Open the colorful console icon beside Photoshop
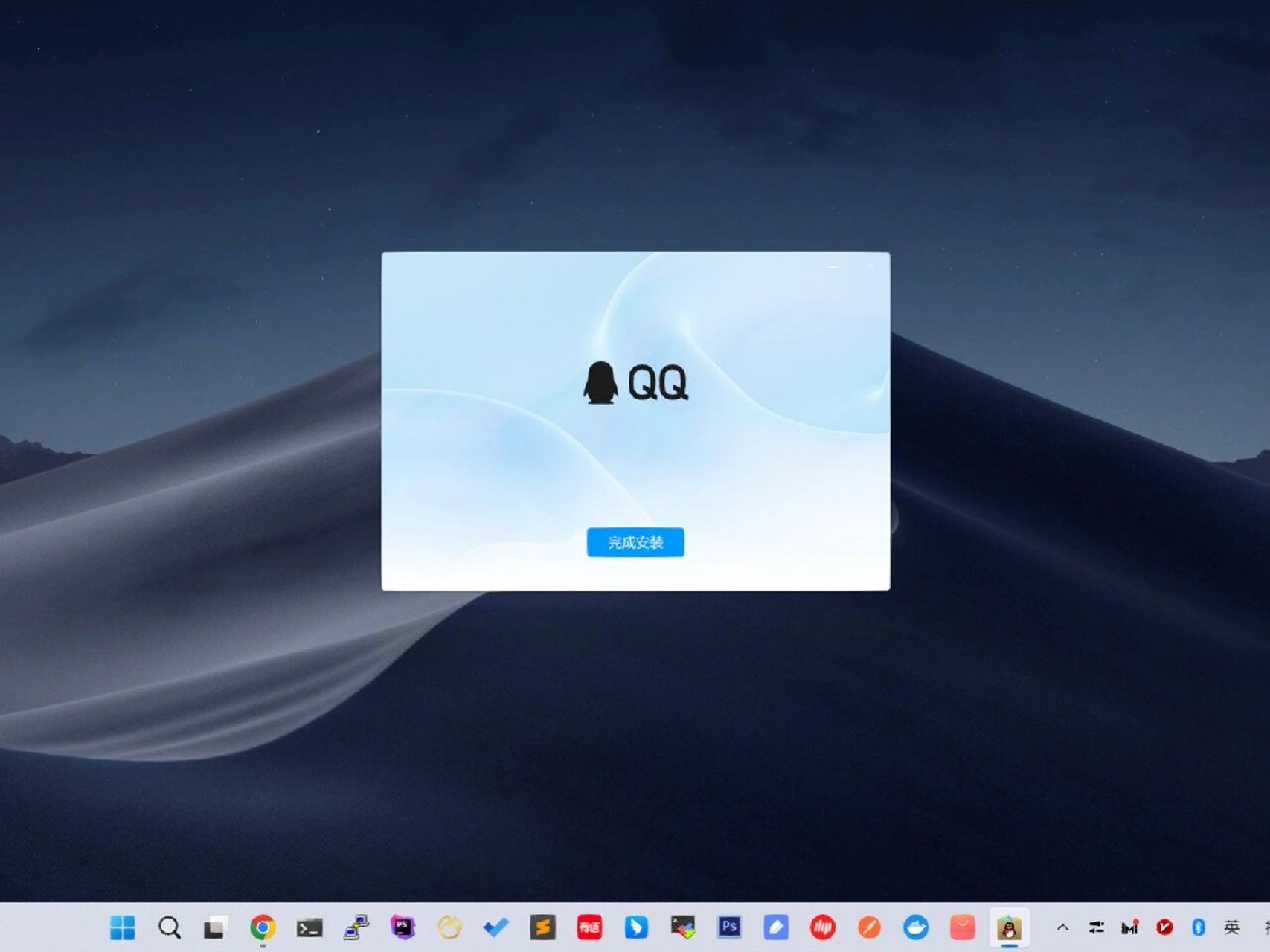The height and width of the screenshot is (952, 1270). coord(683,927)
